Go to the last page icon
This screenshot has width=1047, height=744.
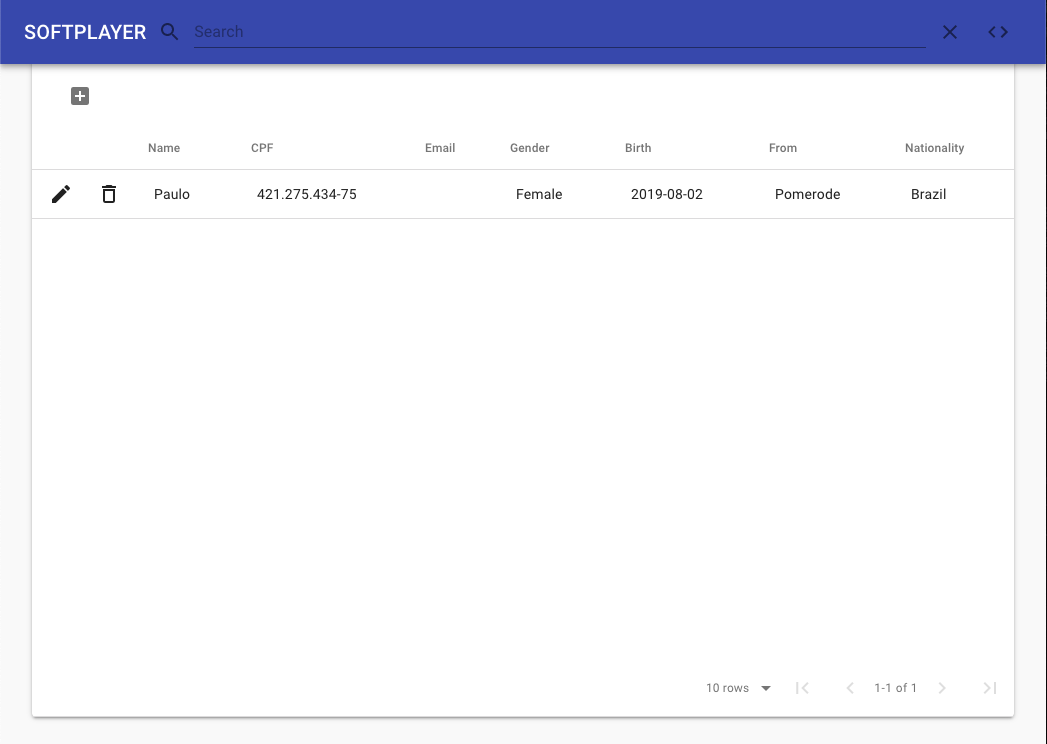tap(990, 688)
